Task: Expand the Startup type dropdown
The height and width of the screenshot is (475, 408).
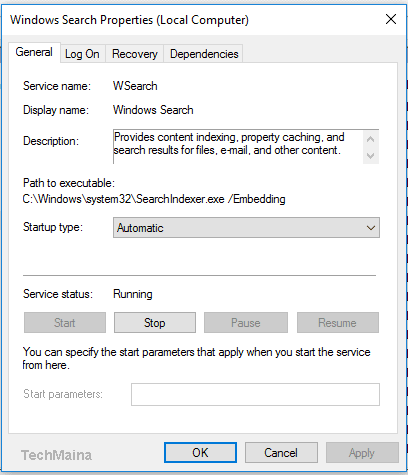Action: pyautogui.click(x=246, y=228)
